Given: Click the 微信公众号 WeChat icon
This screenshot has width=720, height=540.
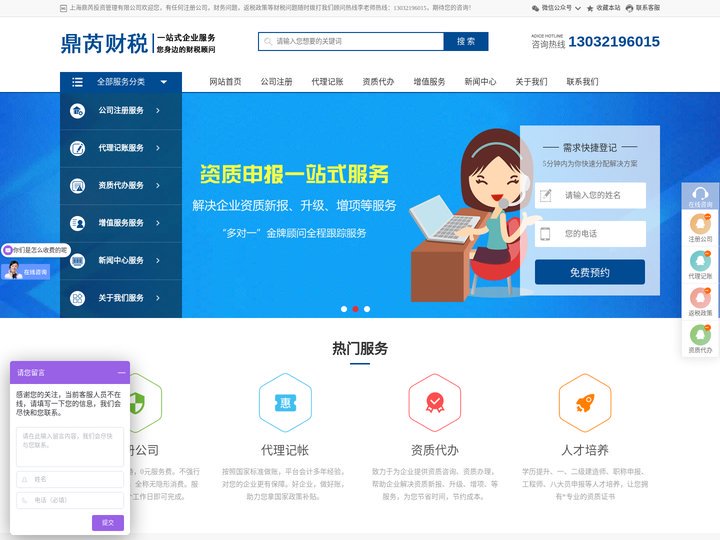Looking at the screenshot, I should click(535, 8).
